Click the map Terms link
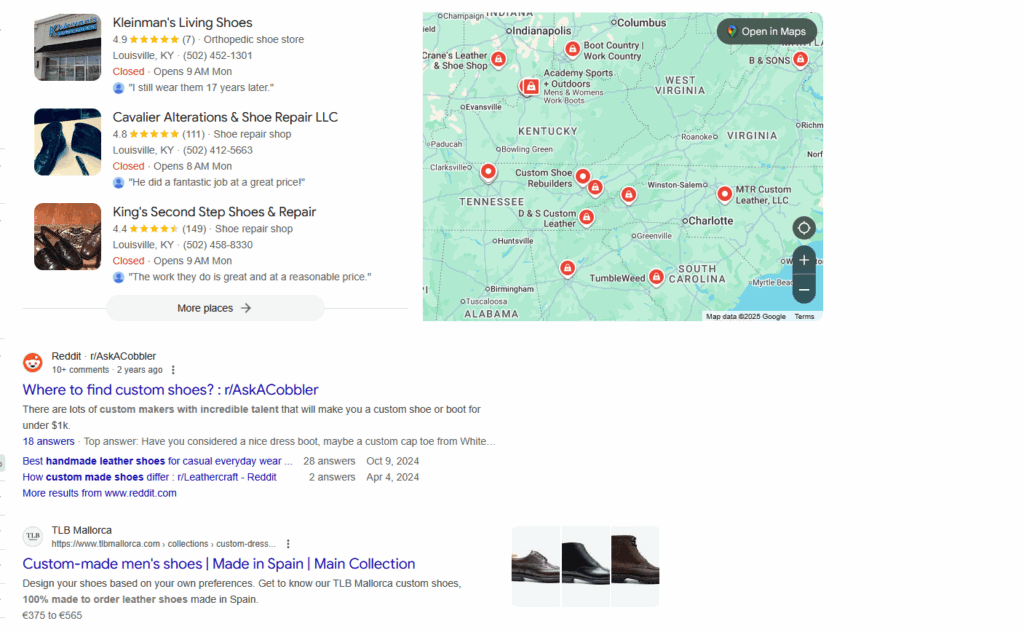The image size is (1024, 632). (804, 317)
